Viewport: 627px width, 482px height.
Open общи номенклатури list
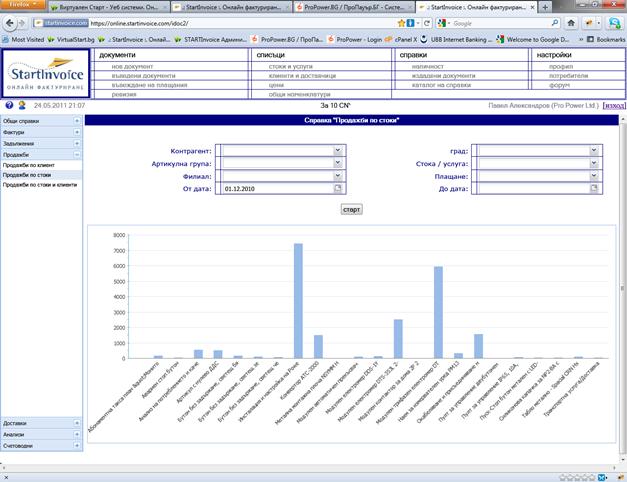click(300, 94)
